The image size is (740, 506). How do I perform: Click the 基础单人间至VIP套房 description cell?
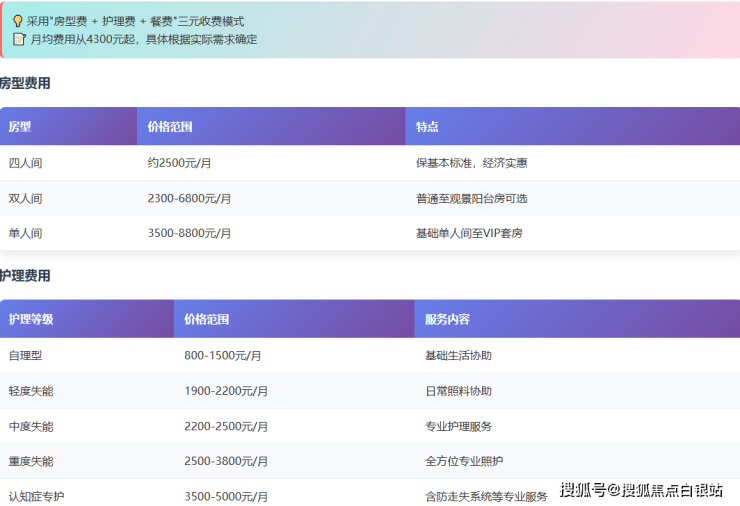[x=469, y=233]
